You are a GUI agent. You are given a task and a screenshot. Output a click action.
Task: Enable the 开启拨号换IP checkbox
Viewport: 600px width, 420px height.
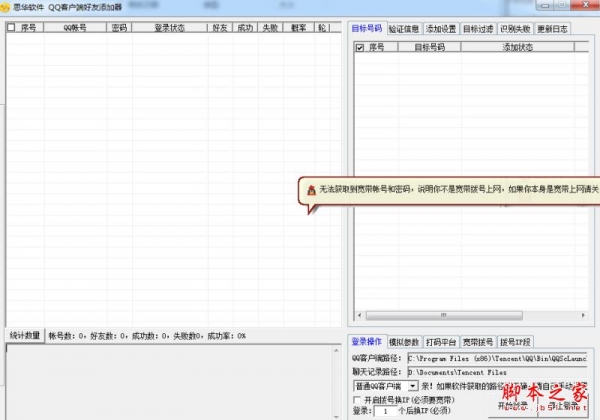(x=357, y=400)
